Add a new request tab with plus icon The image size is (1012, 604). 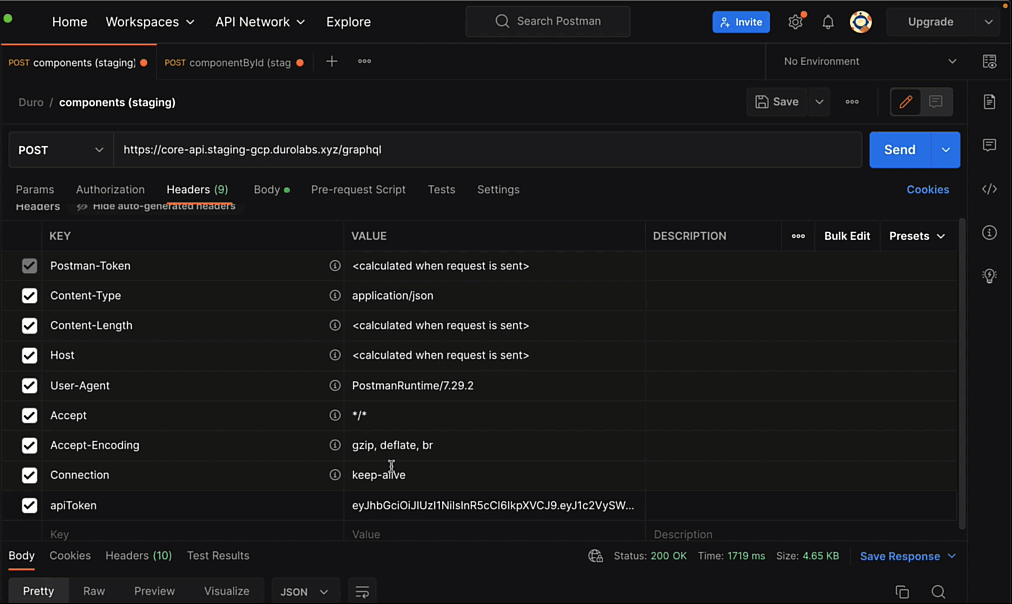click(332, 61)
